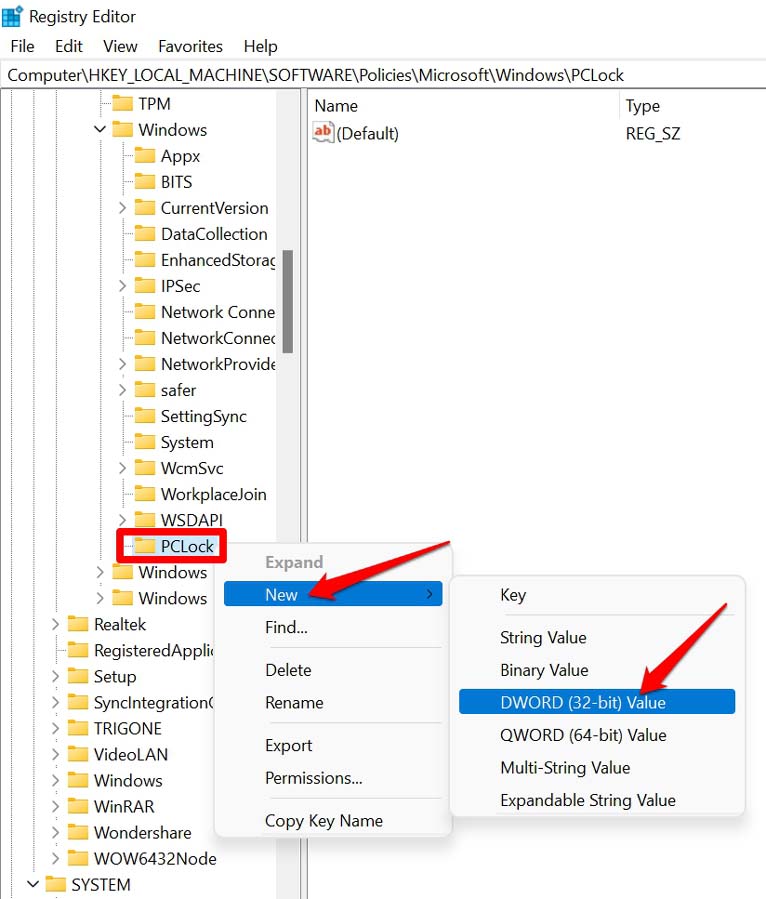The height and width of the screenshot is (899, 766).
Task: Click the SettingSync folder icon
Action: pyautogui.click(x=145, y=416)
